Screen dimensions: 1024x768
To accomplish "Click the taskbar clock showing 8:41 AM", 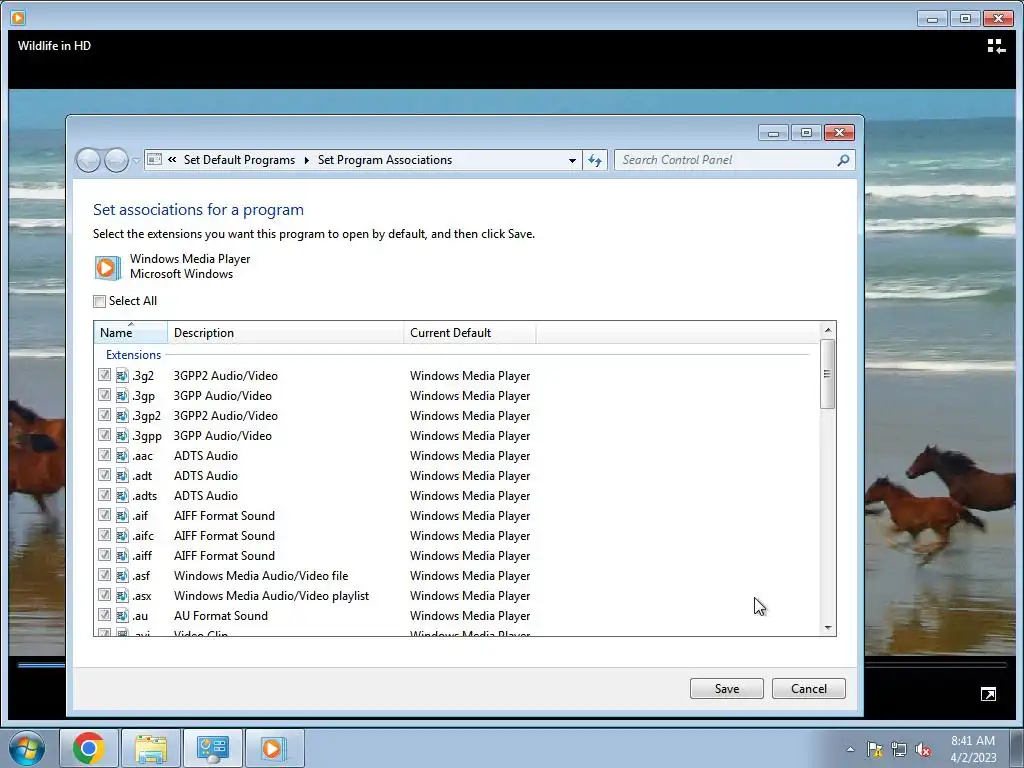I will tap(973, 749).
